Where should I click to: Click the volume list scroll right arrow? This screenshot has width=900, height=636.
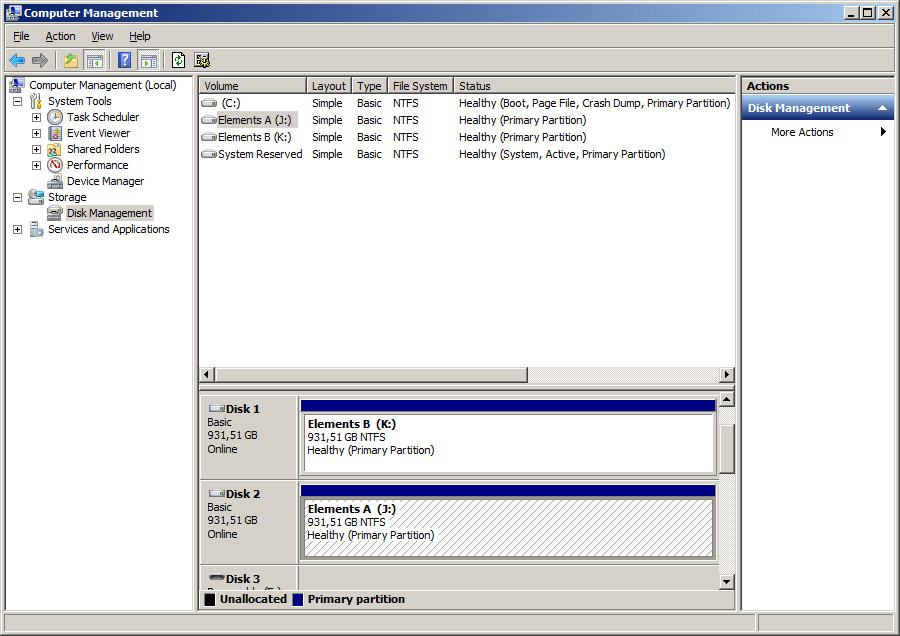(727, 375)
